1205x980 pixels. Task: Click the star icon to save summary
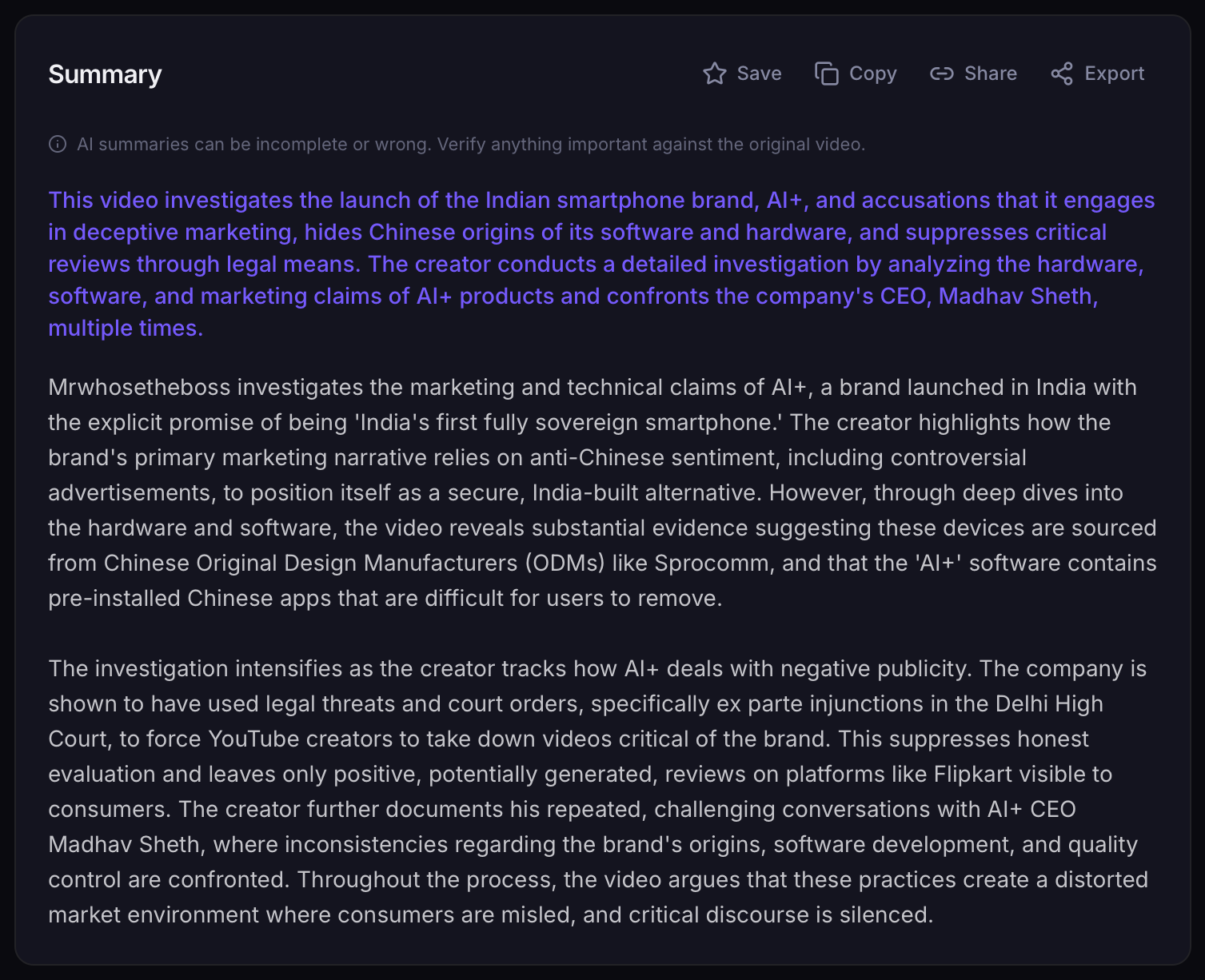715,74
